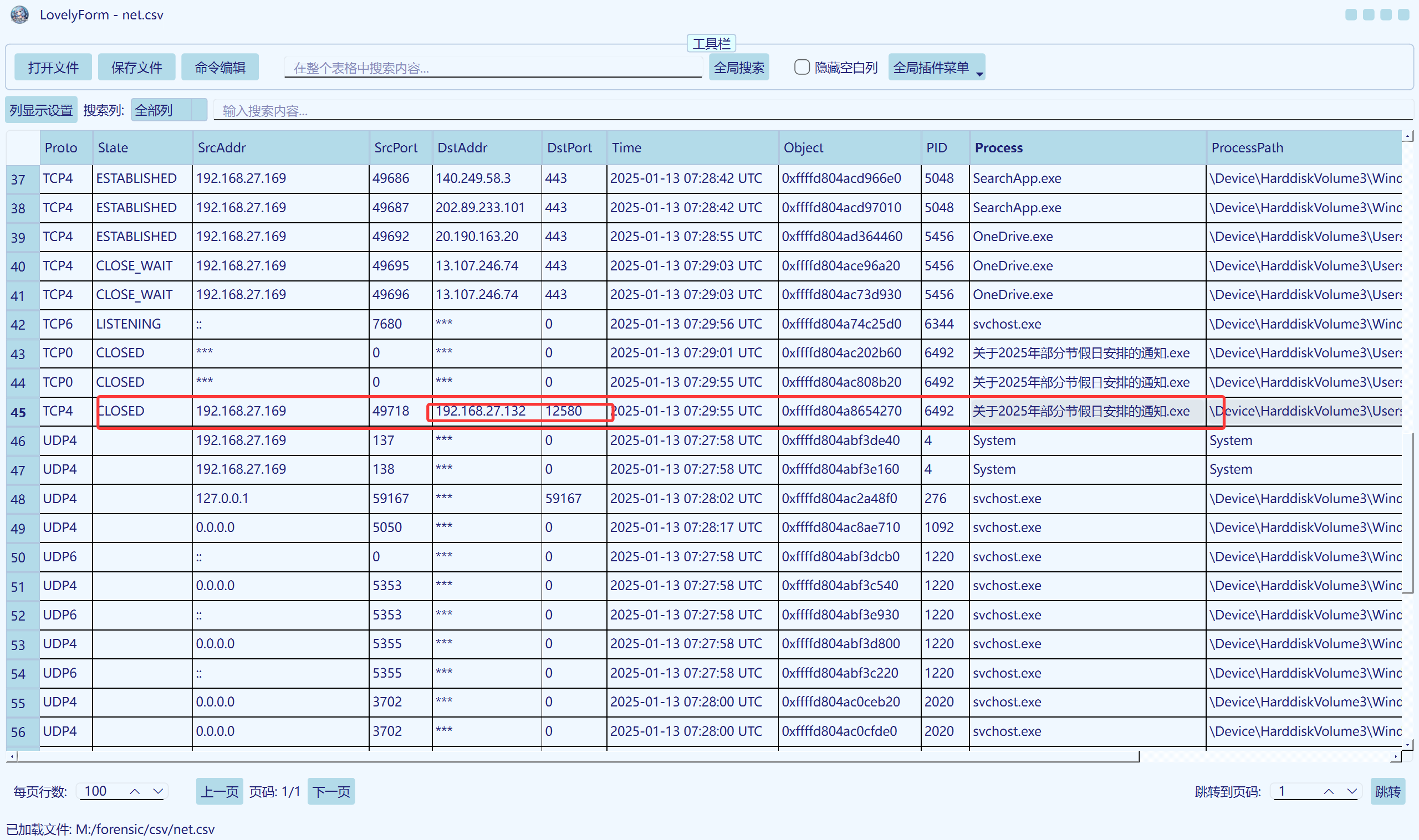1419x840 pixels.
Task: Toggle 隐藏空白列 checkbox
Action: pyautogui.click(x=802, y=68)
